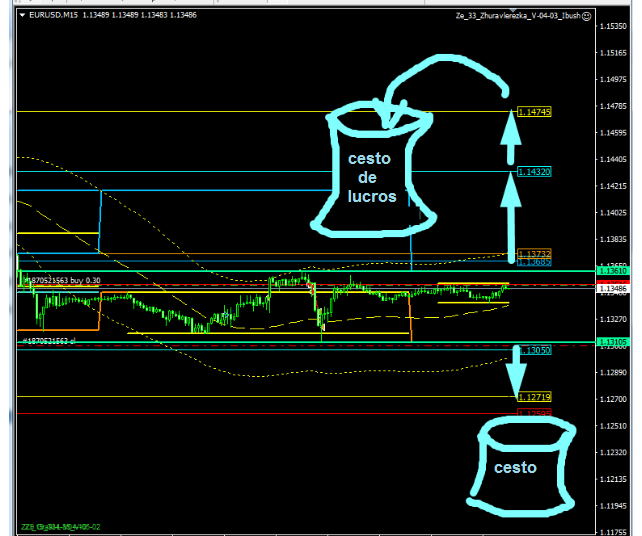Select the 1.13050 cyan price label
This screenshot has width=642, height=536.
tap(534, 350)
